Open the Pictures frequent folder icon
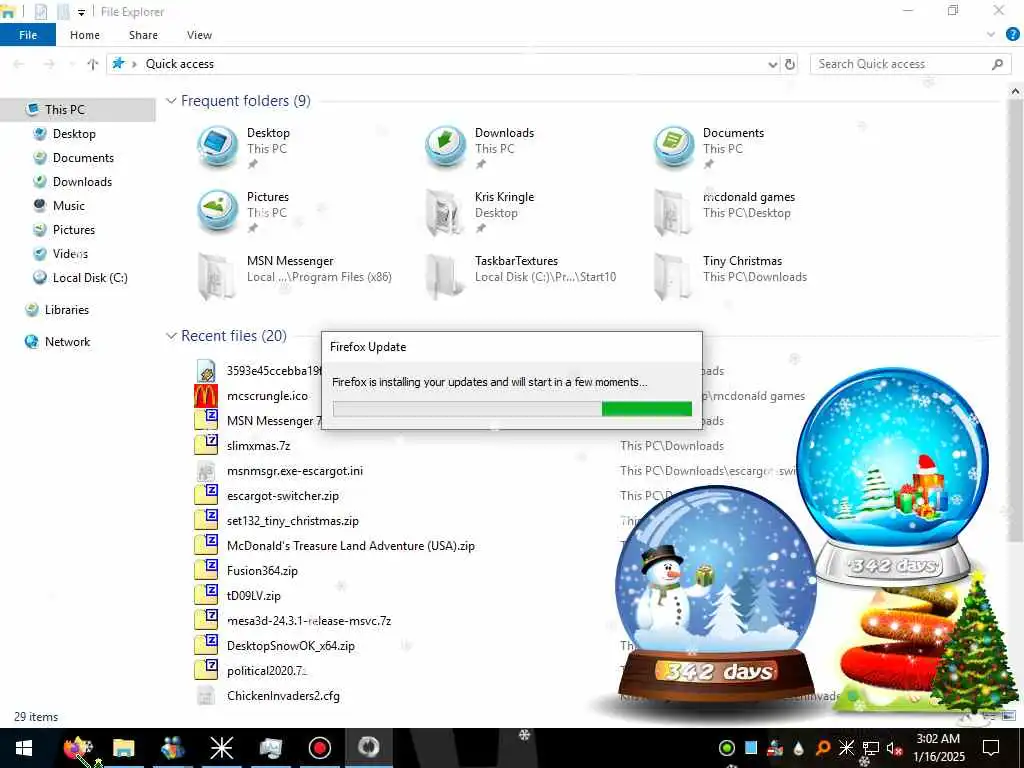The width and height of the screenshot is (1024, 768). click(218, 211)
